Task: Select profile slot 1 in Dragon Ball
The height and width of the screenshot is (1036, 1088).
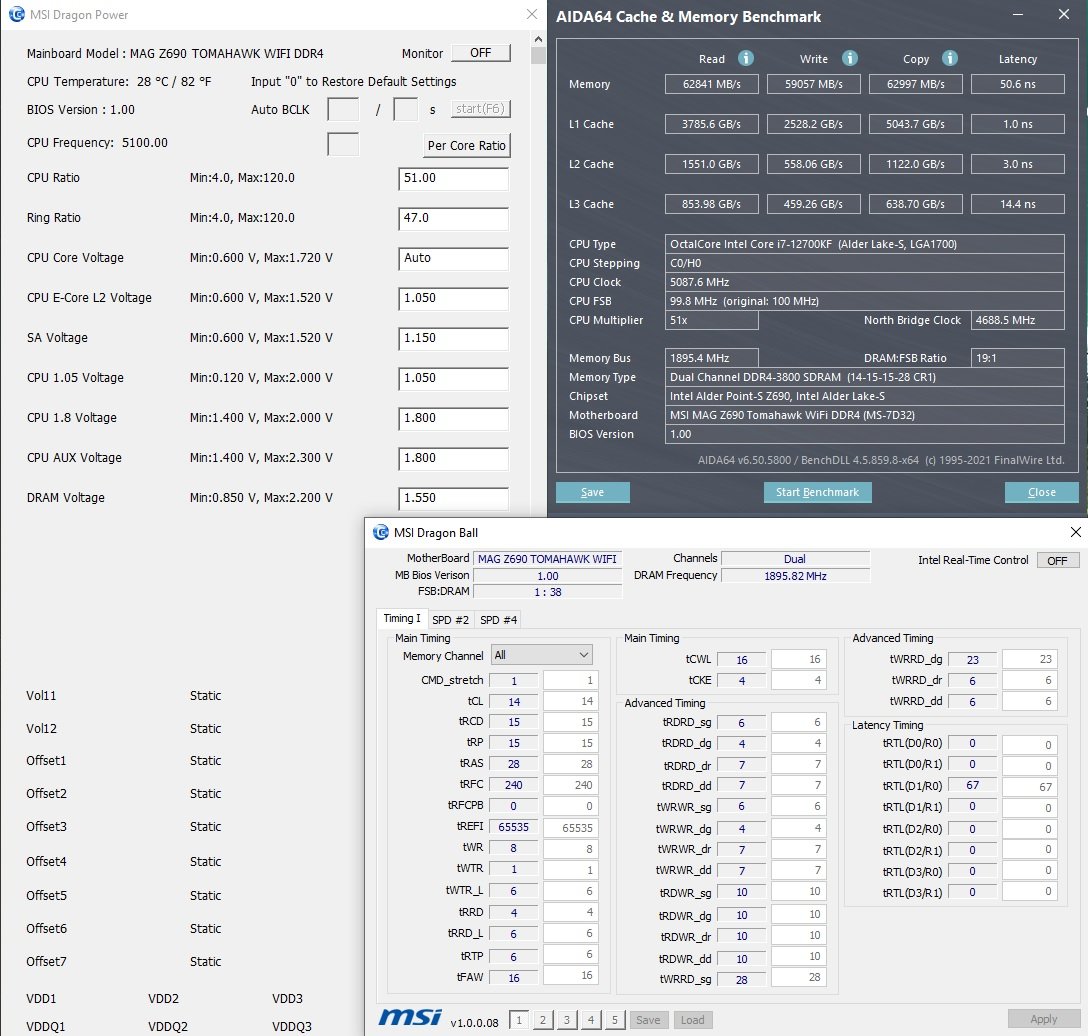Action: point(519,1019)
